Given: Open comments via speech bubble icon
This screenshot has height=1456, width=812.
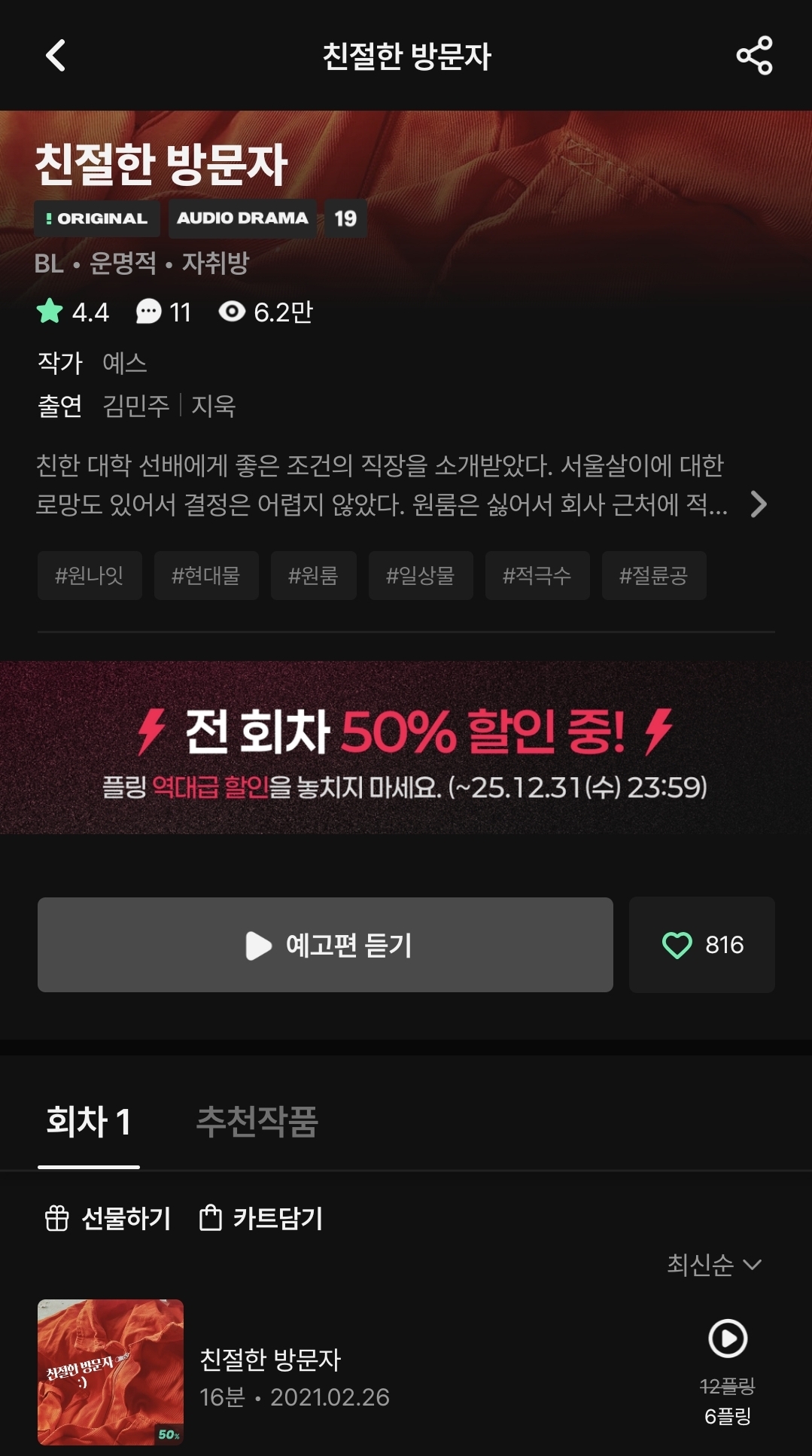Looking at the screenshot, I should 148,312.
